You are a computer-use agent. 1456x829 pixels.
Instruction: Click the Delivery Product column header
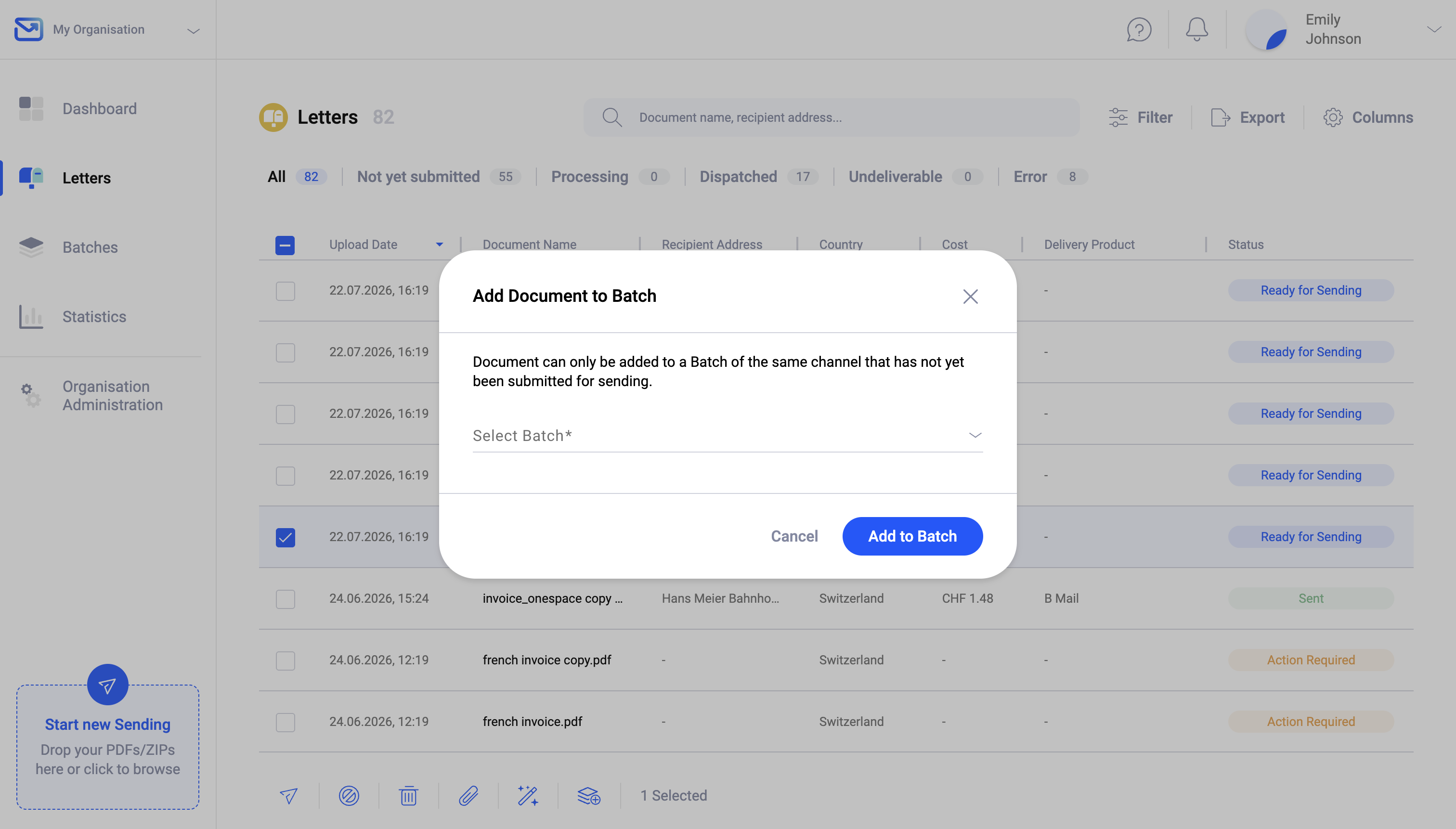tap(1089, 244)
